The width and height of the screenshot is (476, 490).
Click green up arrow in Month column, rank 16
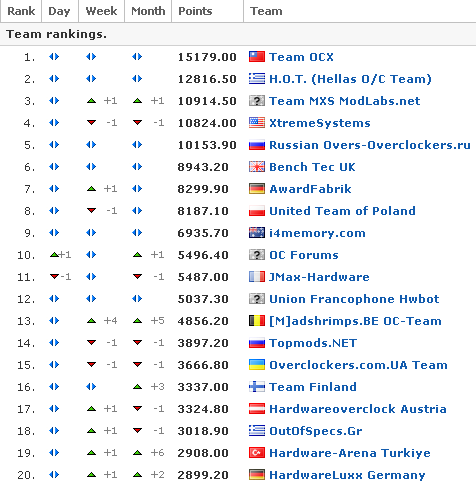click(x=137, y=387)
